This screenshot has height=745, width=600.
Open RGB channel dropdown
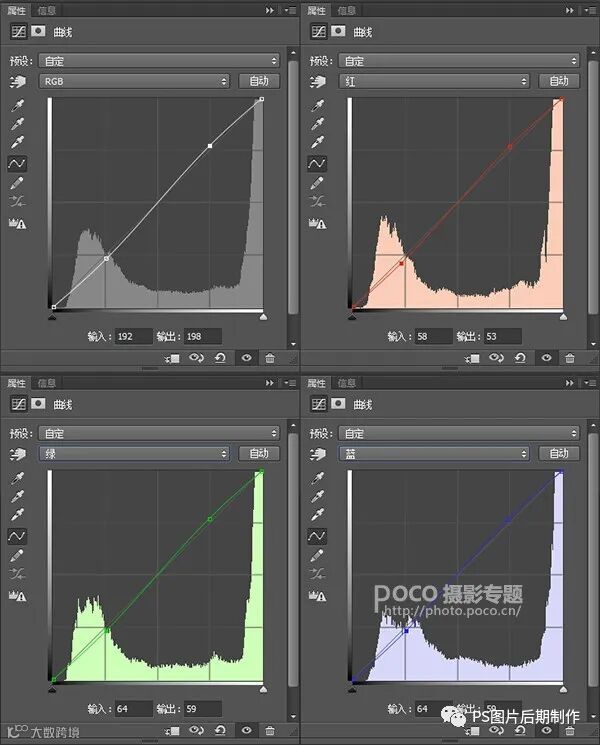click(134, 81)
